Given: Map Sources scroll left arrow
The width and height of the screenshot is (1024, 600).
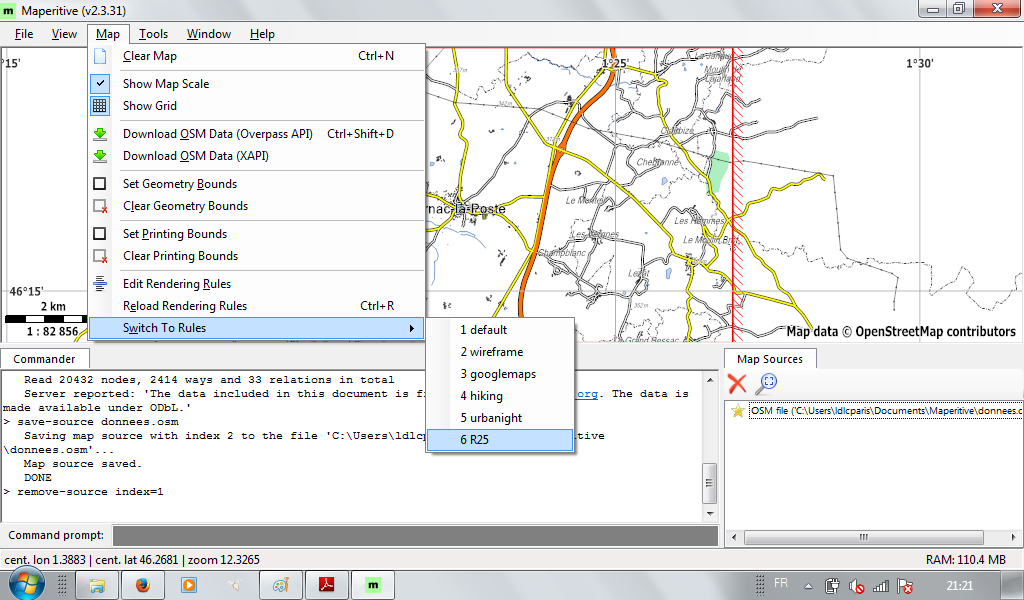Looking at the screenshot, I should (733, 537).
